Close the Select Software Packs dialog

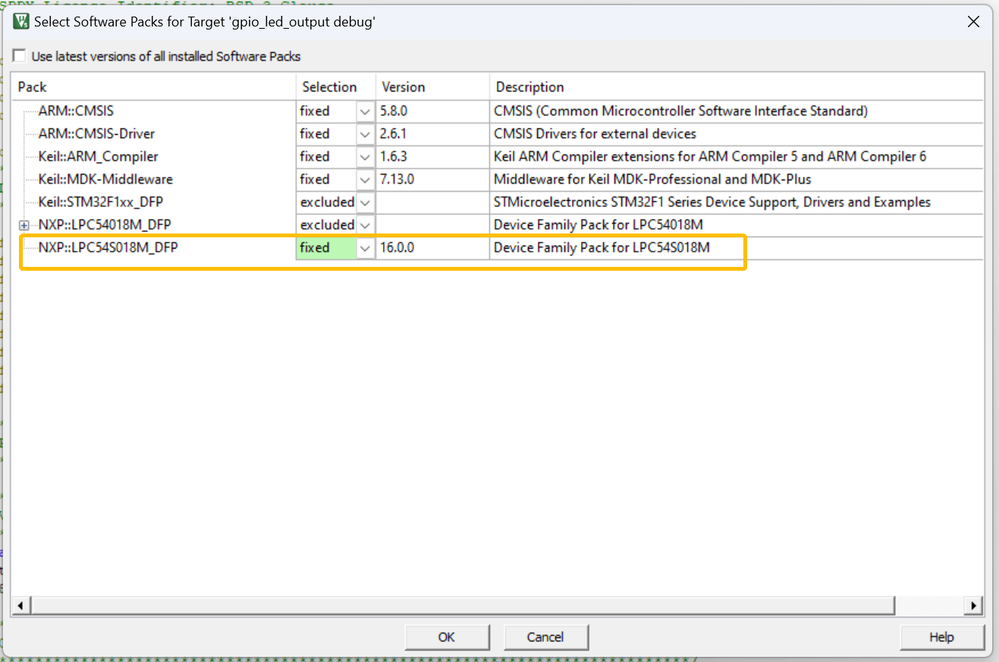tap(973, 22)
